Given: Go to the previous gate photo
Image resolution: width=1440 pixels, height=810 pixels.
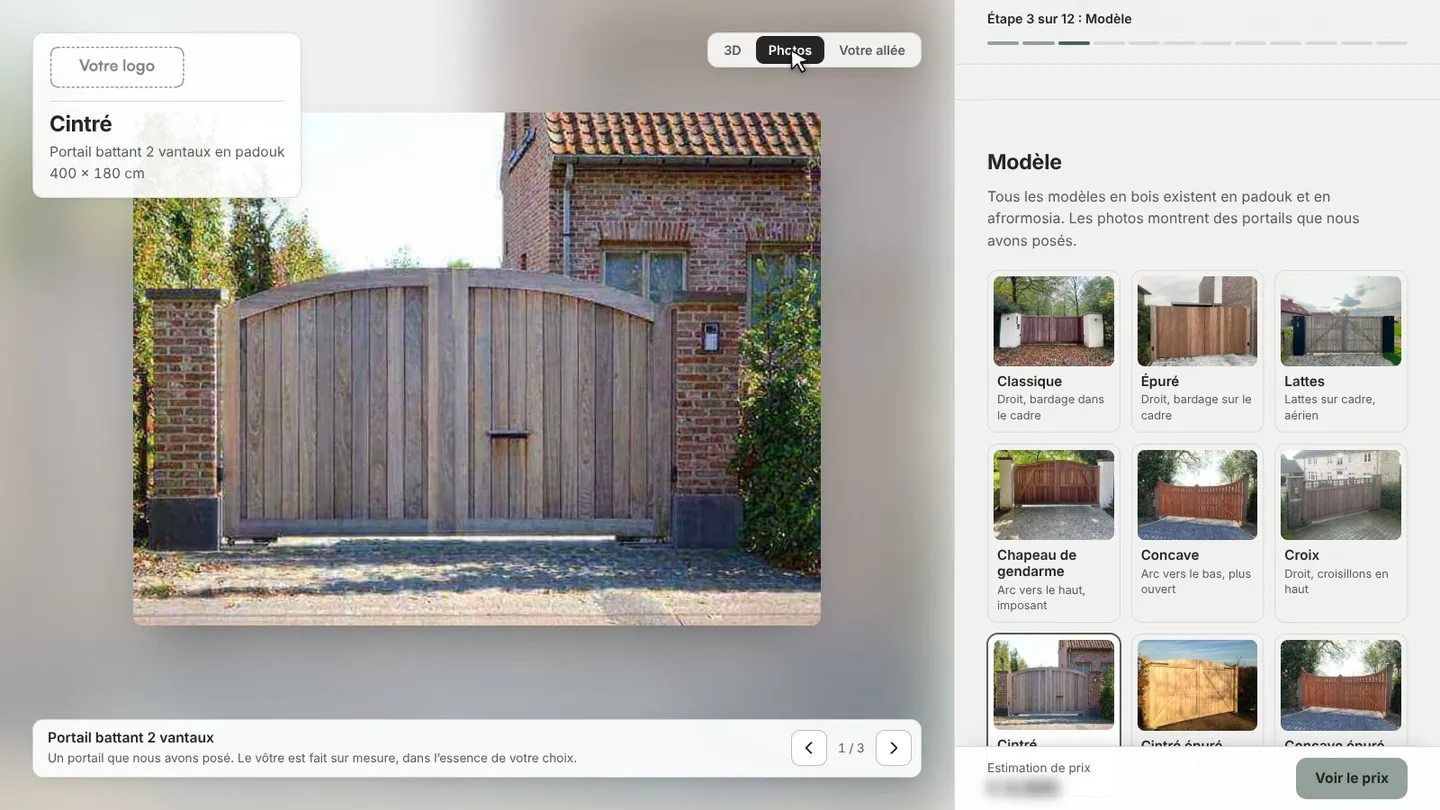Looking at the screenshot, I should (809, 748).
